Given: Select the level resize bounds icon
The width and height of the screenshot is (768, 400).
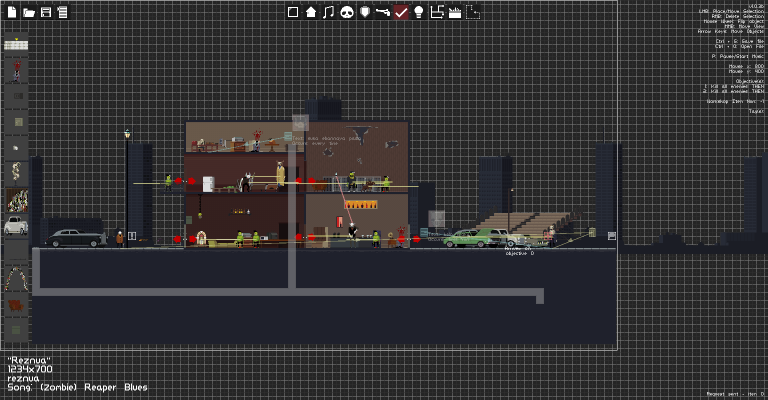Looking at the screenshot, I should [x=437, y=12].
